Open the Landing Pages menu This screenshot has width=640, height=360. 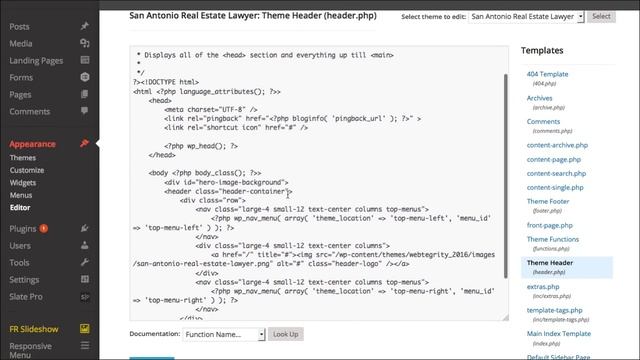pos(36,61)
